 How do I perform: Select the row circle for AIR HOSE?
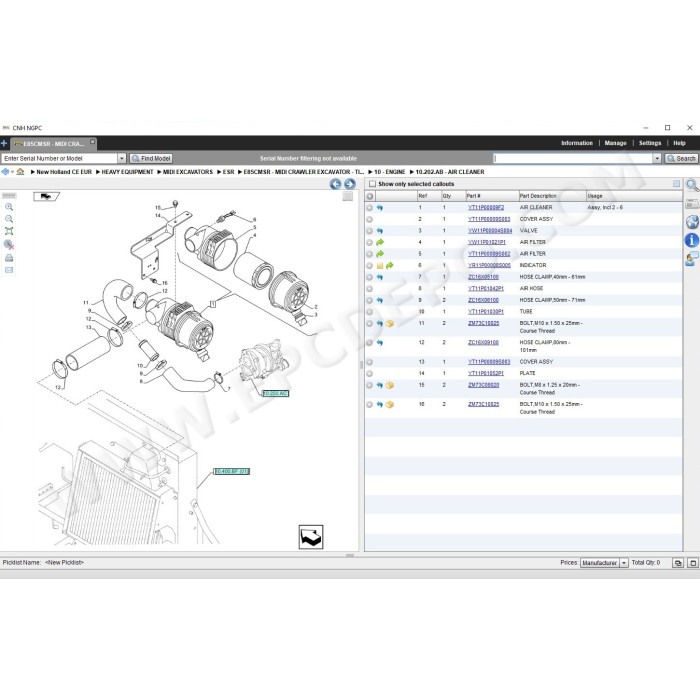coord(370,289)
